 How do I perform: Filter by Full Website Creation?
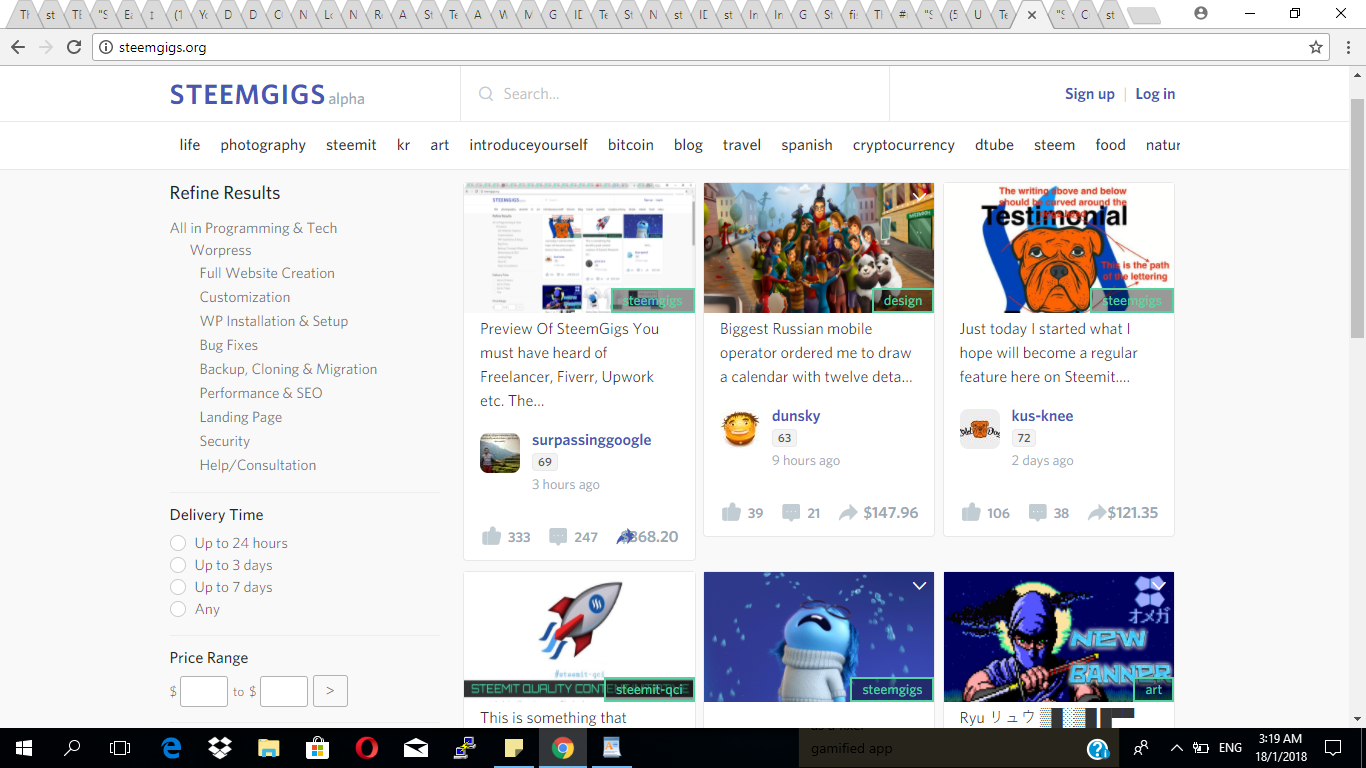tap(267, 273)
